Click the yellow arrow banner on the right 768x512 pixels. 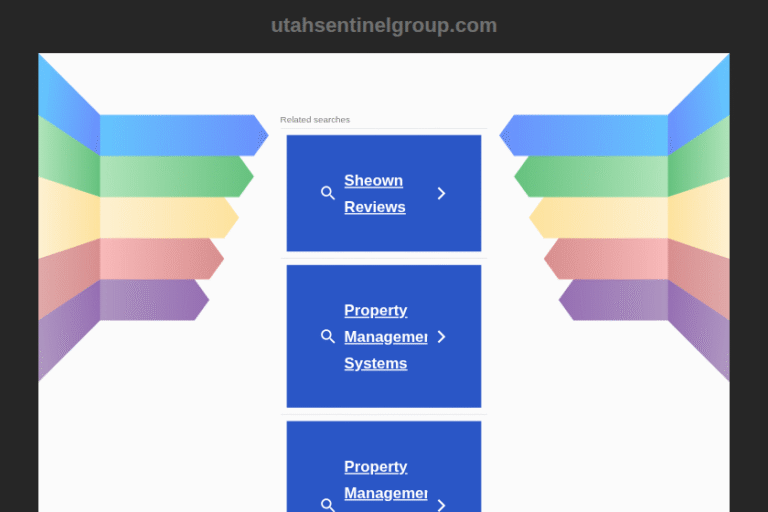[602, 217]
